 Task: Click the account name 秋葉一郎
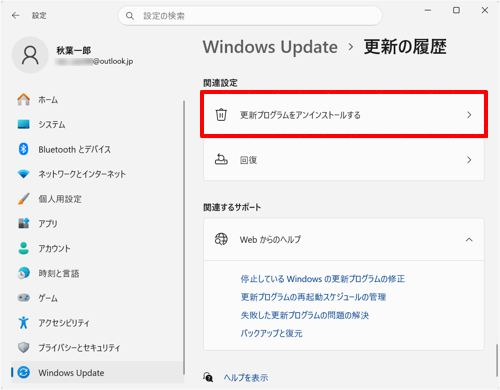coord(73,50)
